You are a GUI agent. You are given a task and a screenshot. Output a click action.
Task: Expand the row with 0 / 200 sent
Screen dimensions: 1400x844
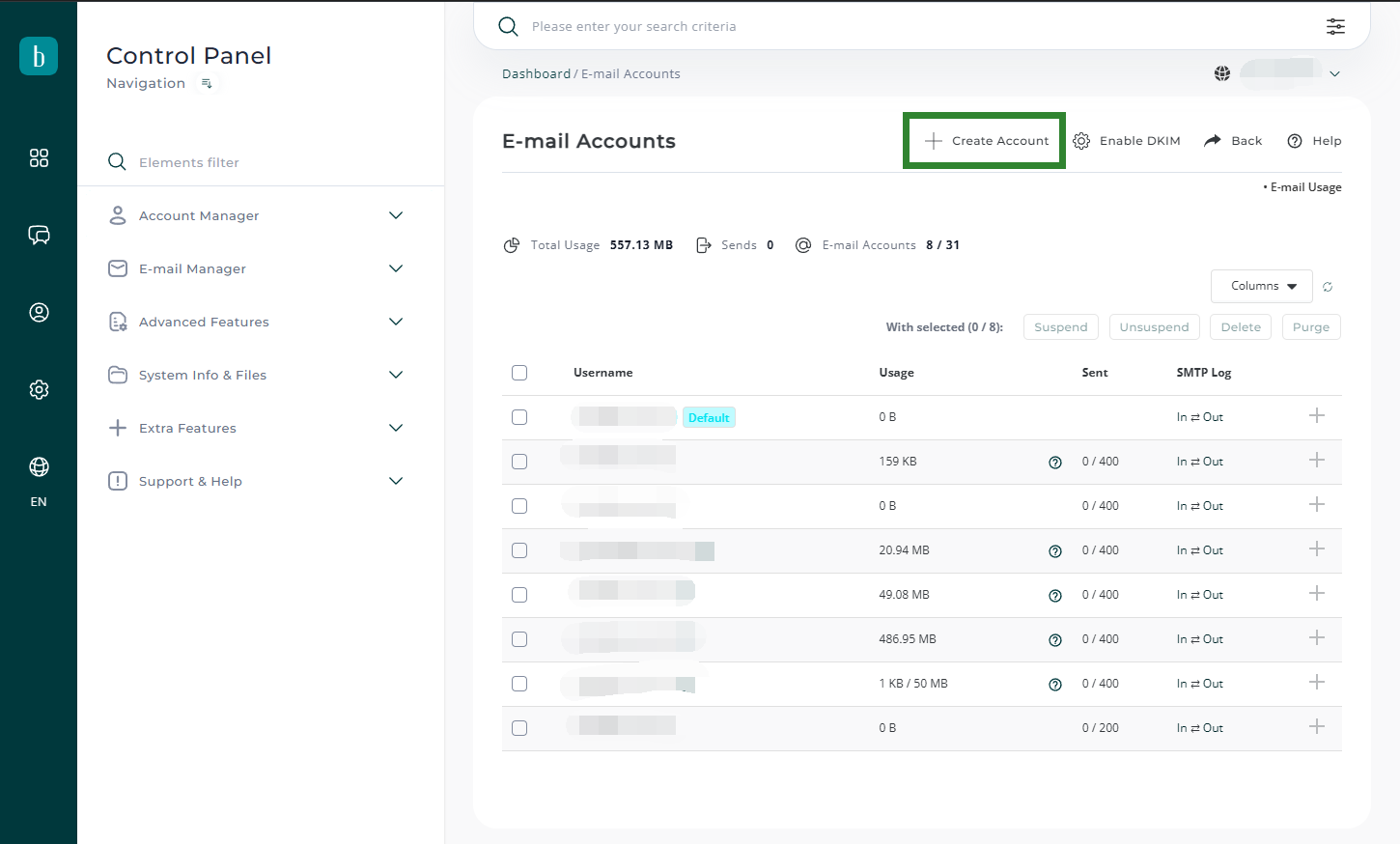coord(1316,727)
